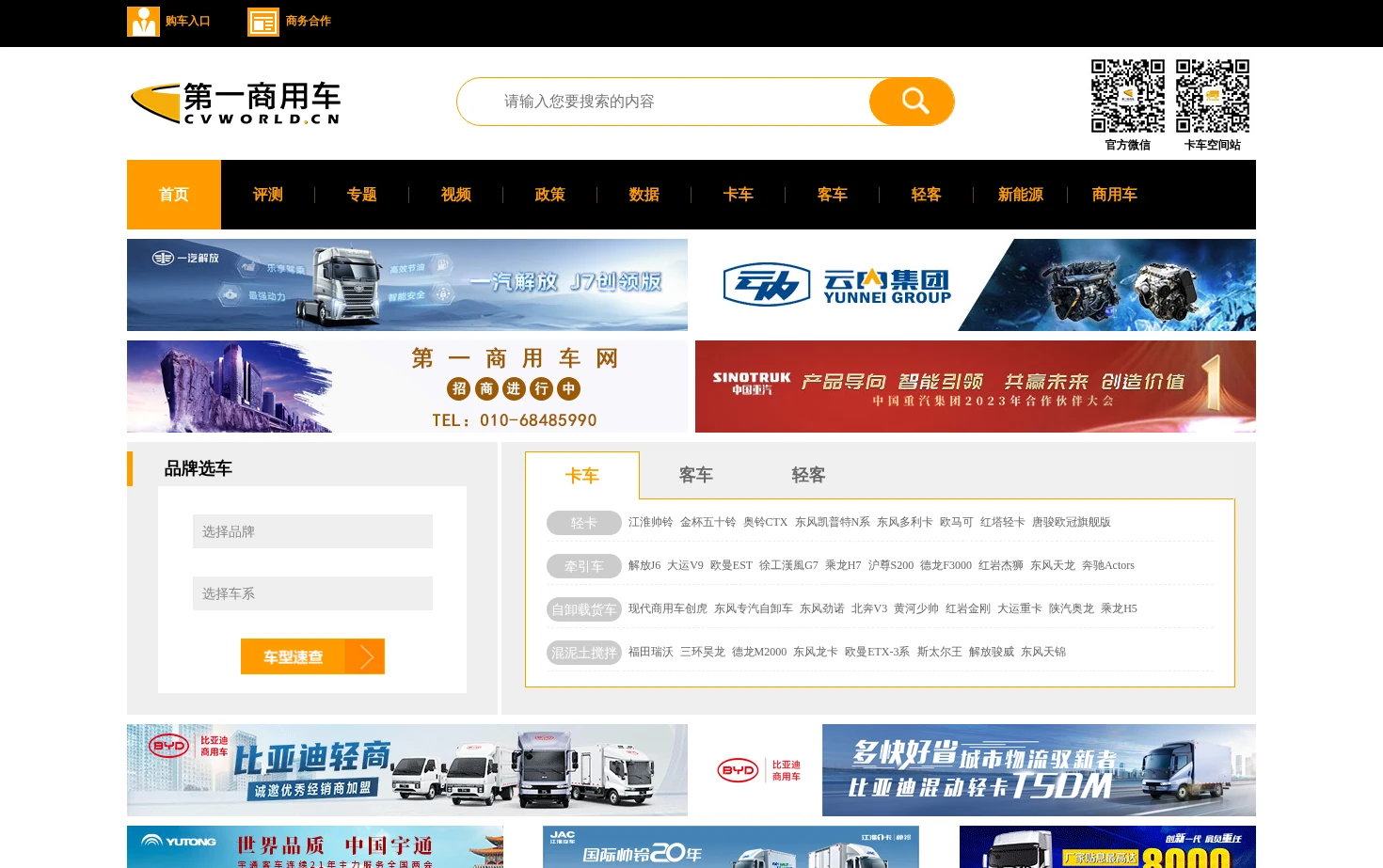This screenshot has width=1383, height=868.
Task: Open the 云内集团 YUNNEI GROUP banner
Action: coord(976,285)
